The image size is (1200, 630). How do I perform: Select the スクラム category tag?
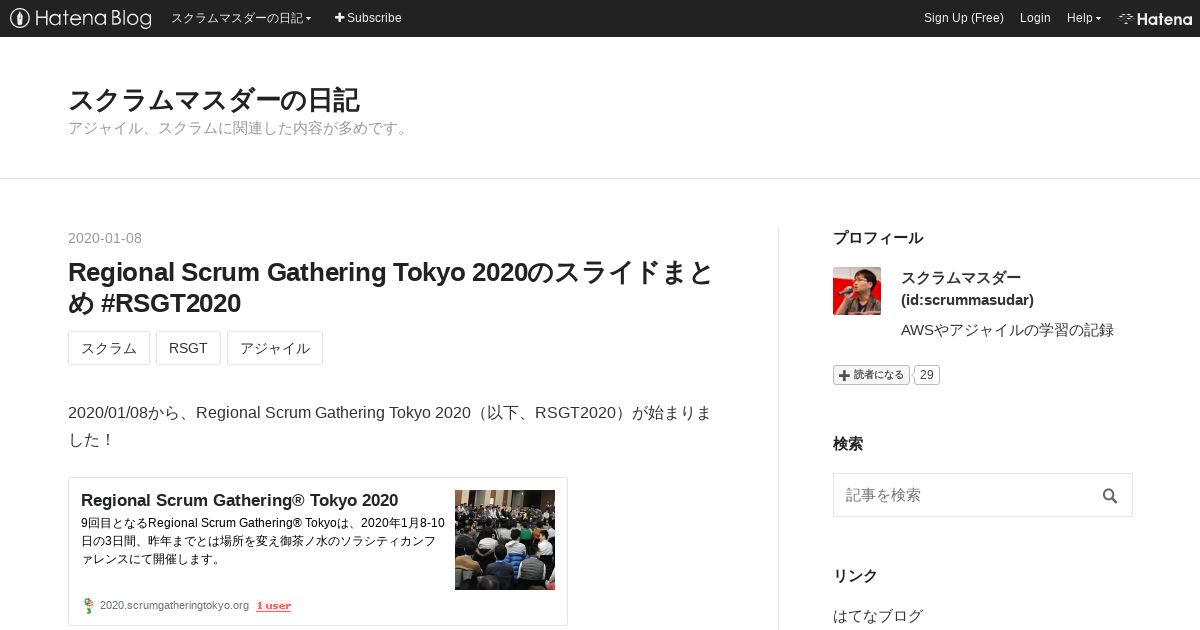tap(109, 348)
